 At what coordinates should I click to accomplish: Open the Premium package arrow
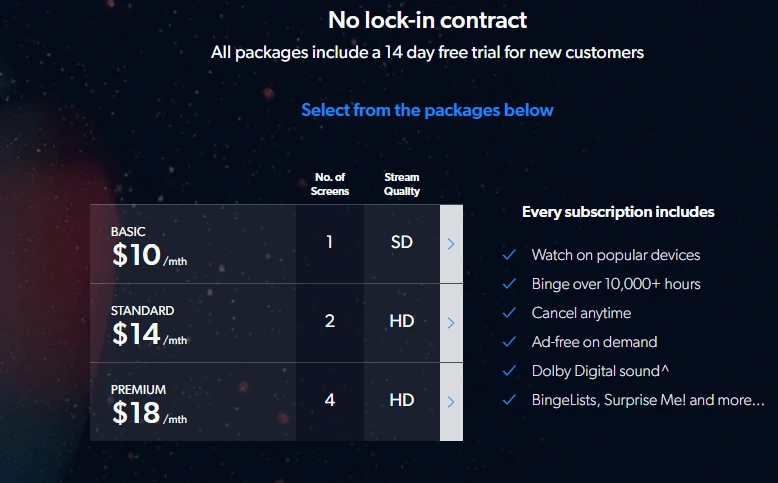pyautogui.click(x=451, y=402)
